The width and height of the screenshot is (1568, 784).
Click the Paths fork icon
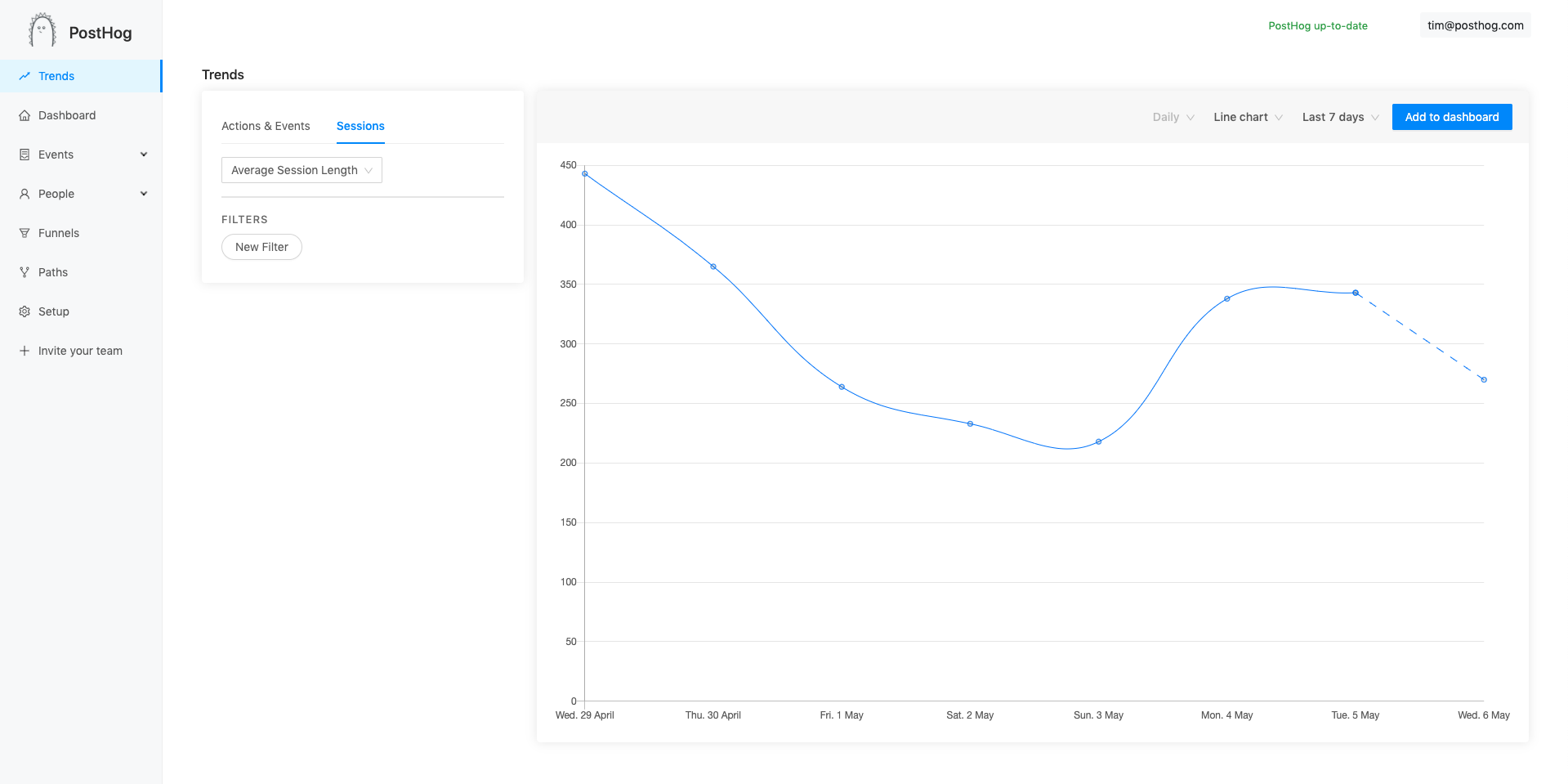pos(25,272)
